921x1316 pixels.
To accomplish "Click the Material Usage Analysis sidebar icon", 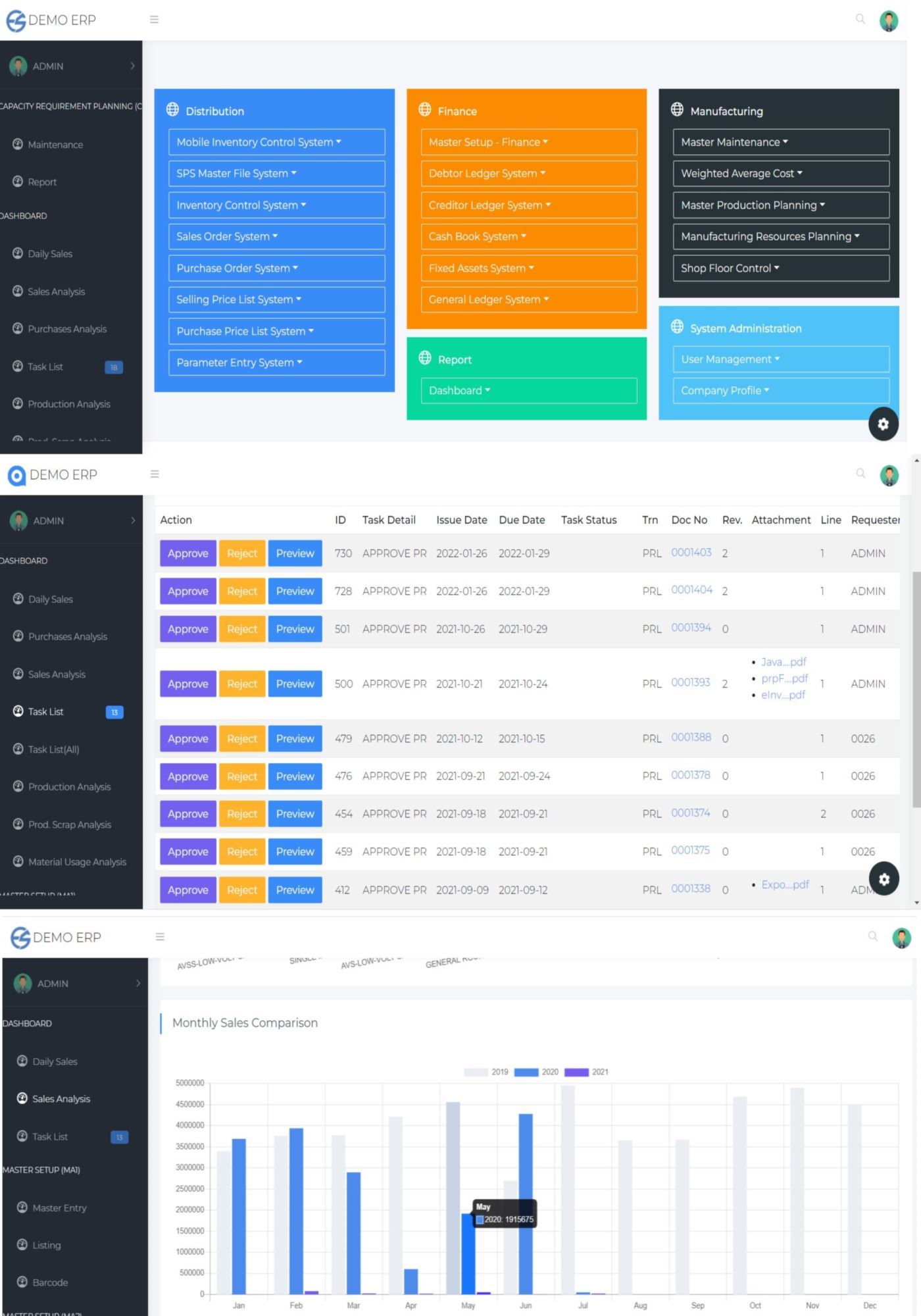I will (18, 861).
